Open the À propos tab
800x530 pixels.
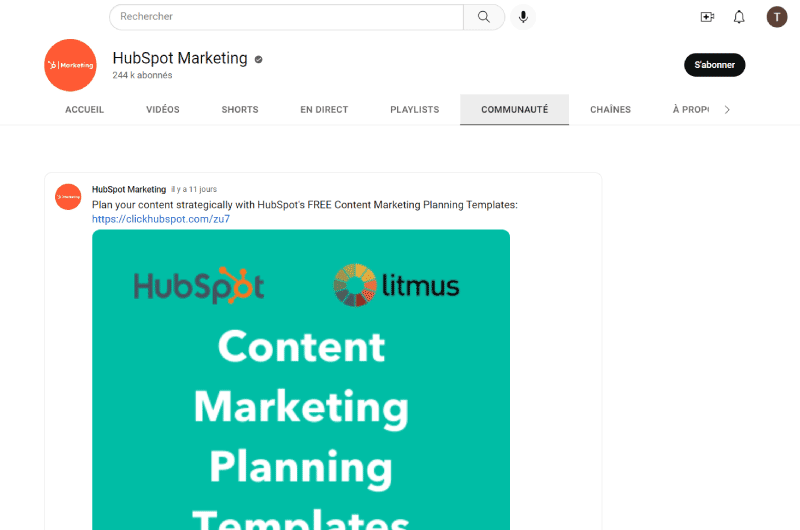pyautogui.click(x=690, y=110)
